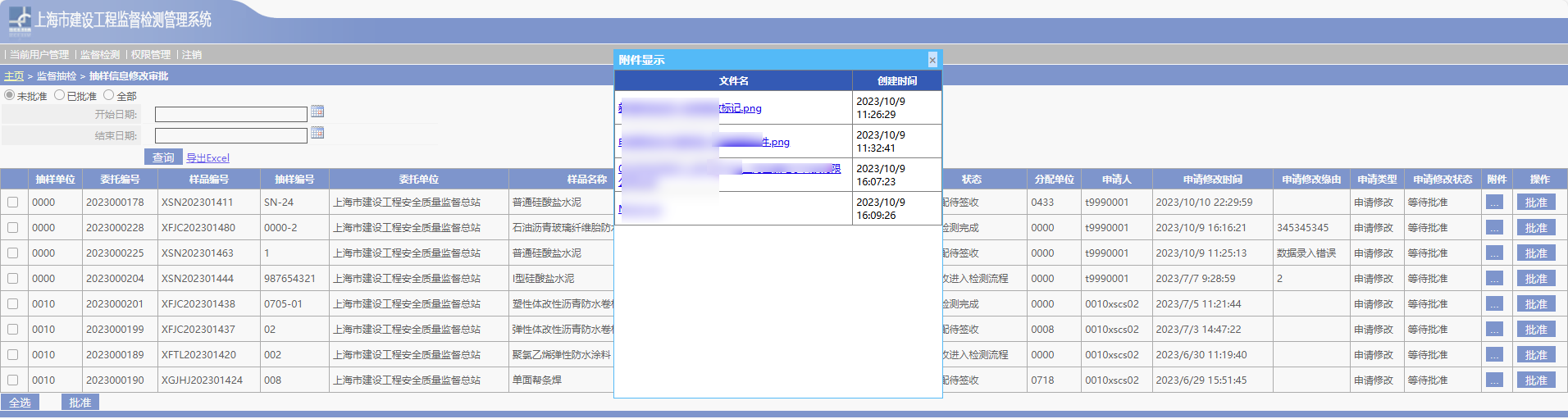Check the row for sample 2023000201
Viewport: 1568px width, 419px height.
13,304
